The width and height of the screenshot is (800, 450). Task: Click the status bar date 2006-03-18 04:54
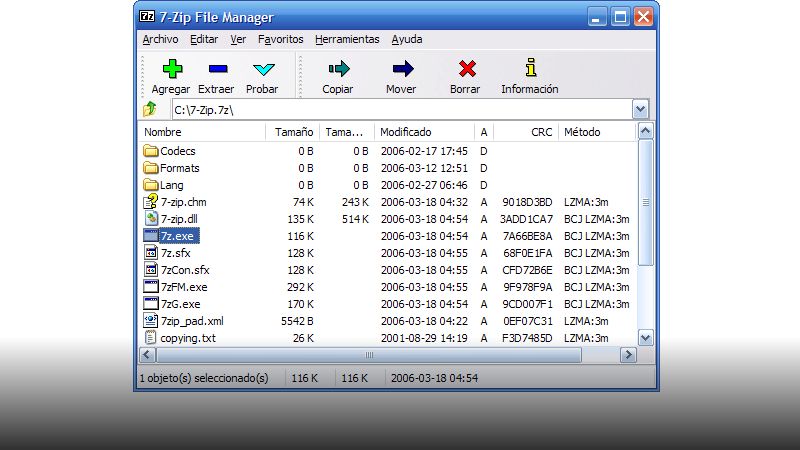point(434,378)
